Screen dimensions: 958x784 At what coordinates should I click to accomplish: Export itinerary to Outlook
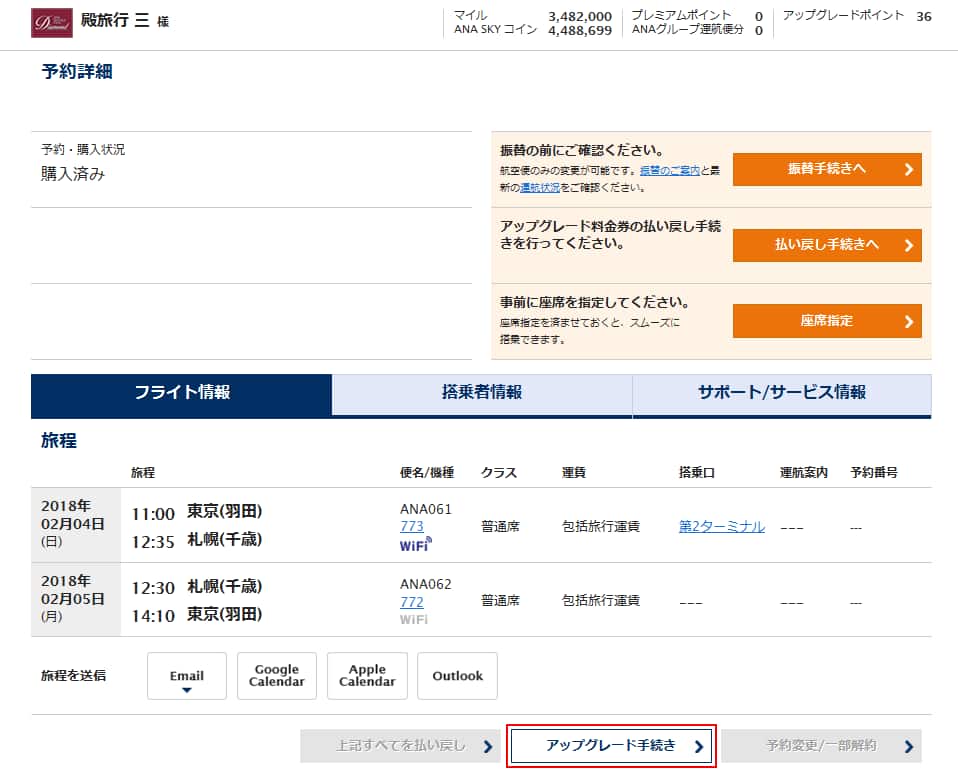tap(457, 676)
